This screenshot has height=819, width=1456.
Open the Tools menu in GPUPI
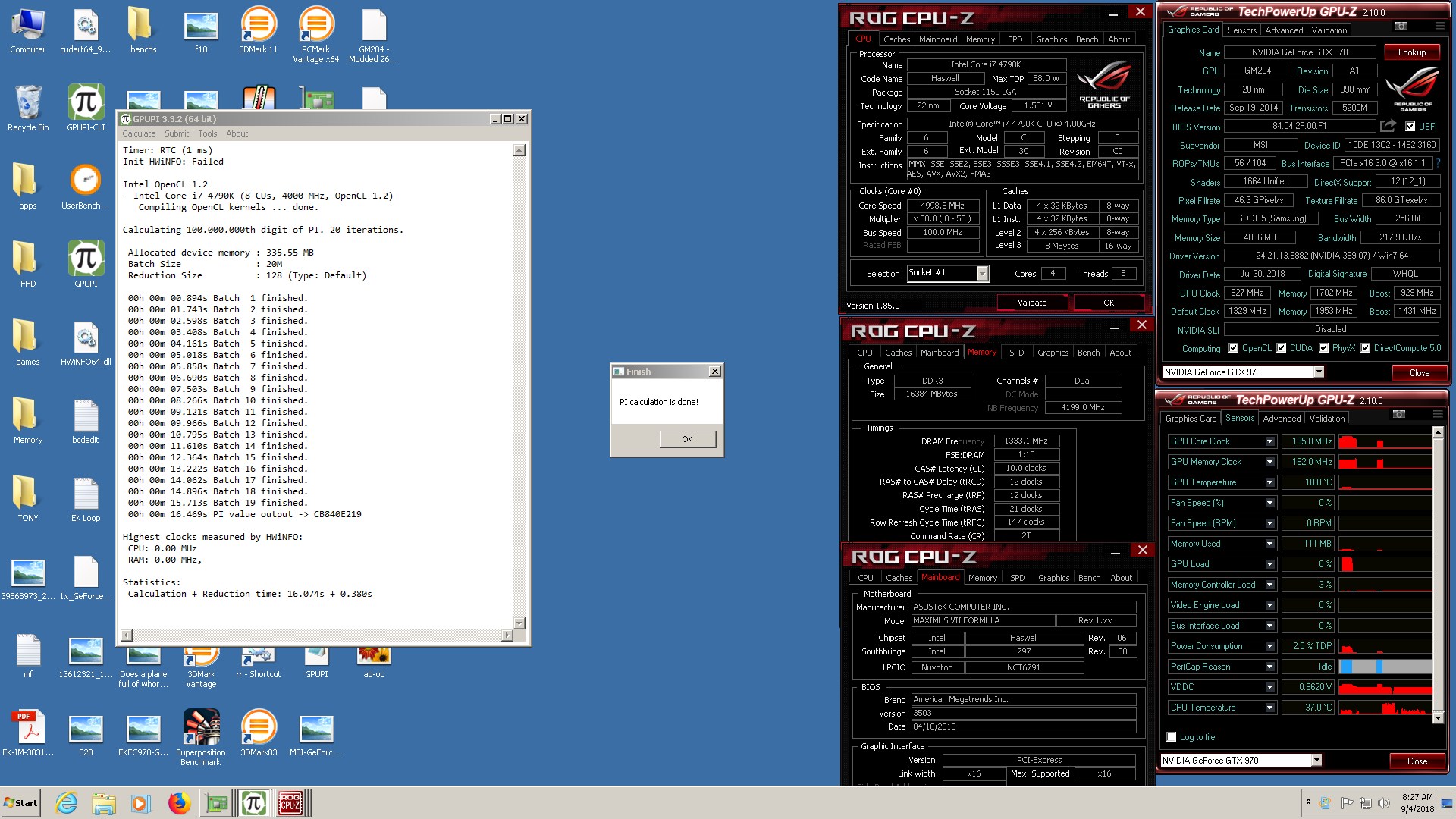coord(207,133)
